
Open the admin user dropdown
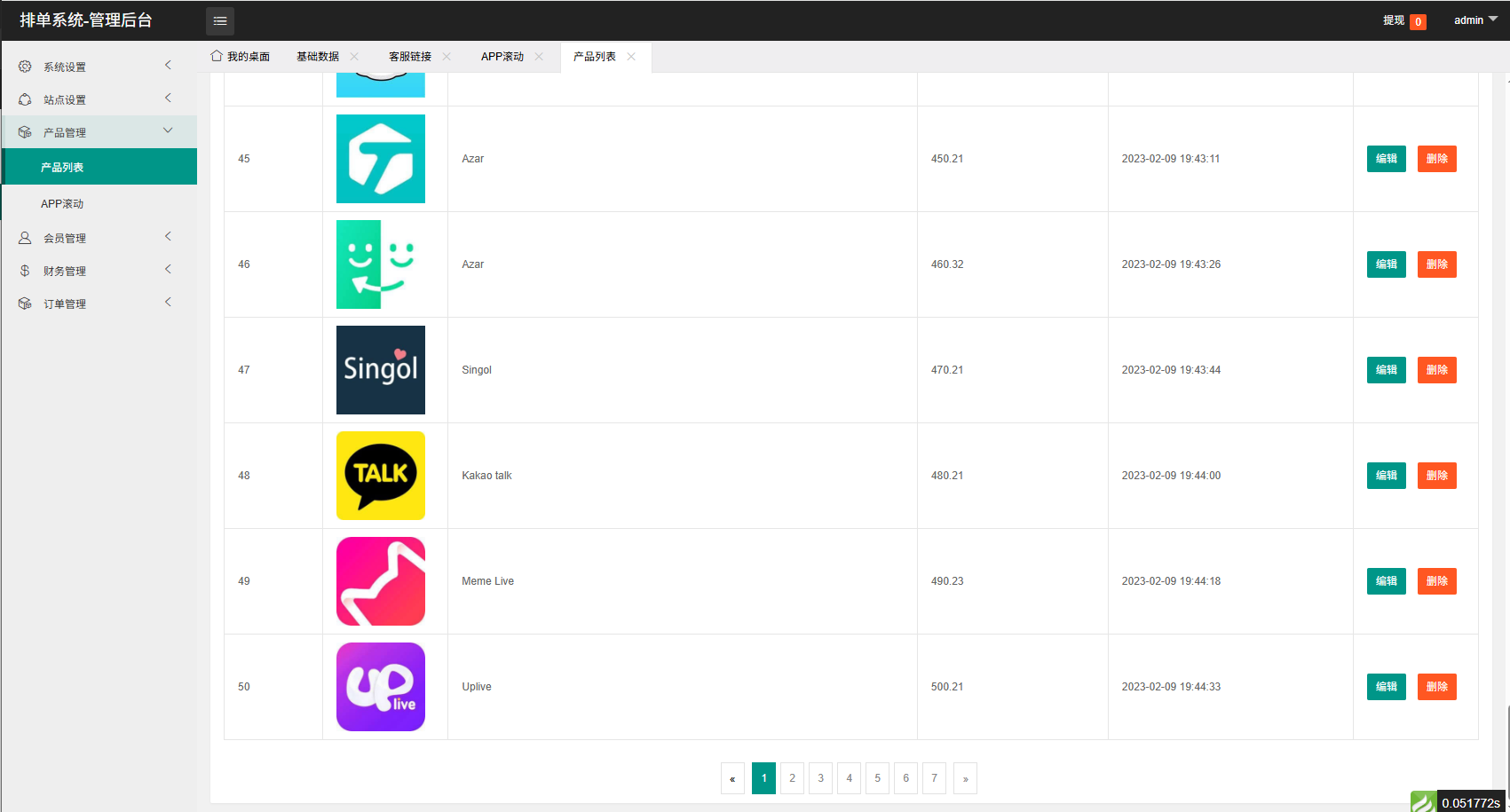[x=1474, y=20]
